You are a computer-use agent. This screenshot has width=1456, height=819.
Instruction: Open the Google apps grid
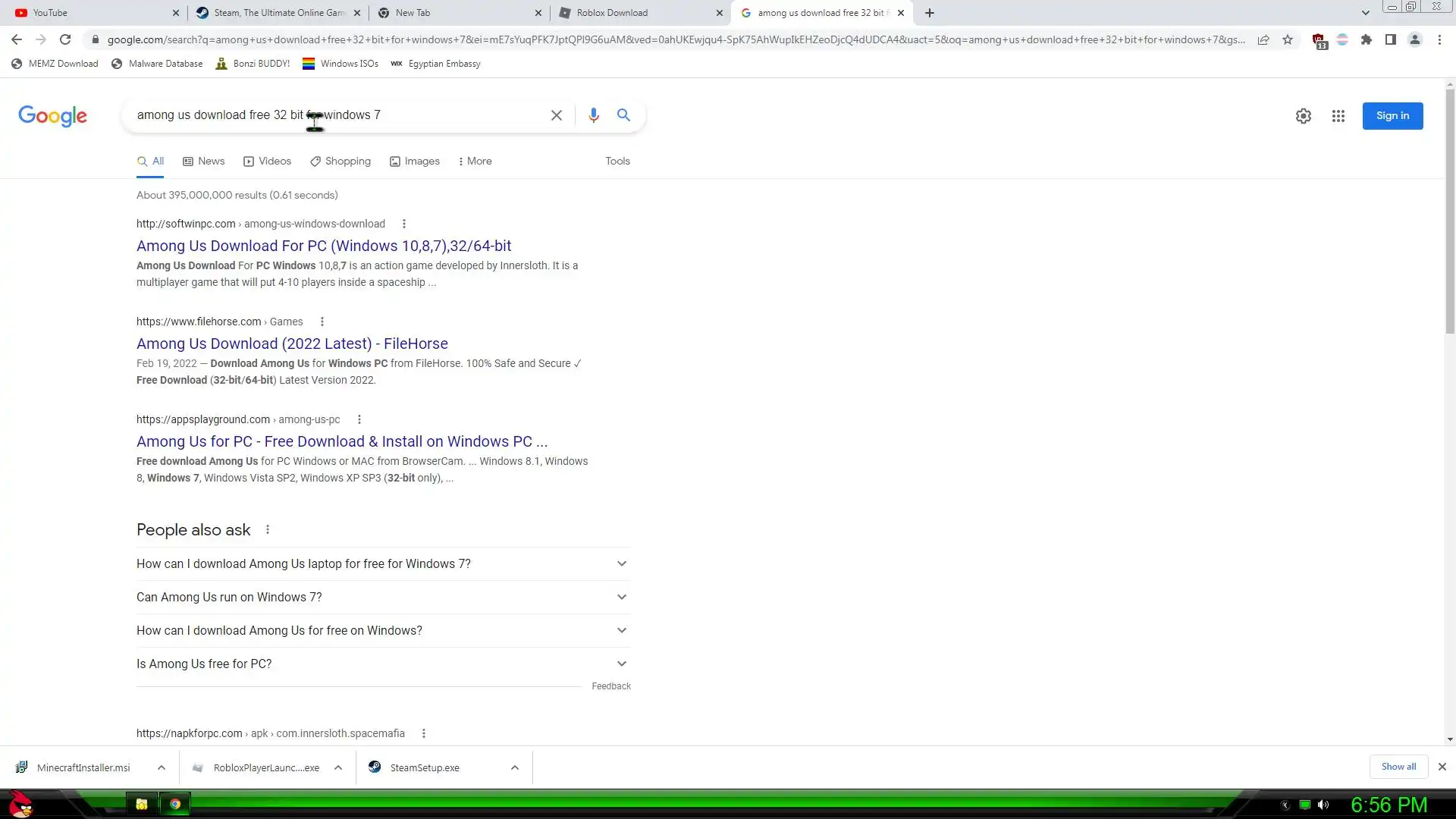[1338, 116]
